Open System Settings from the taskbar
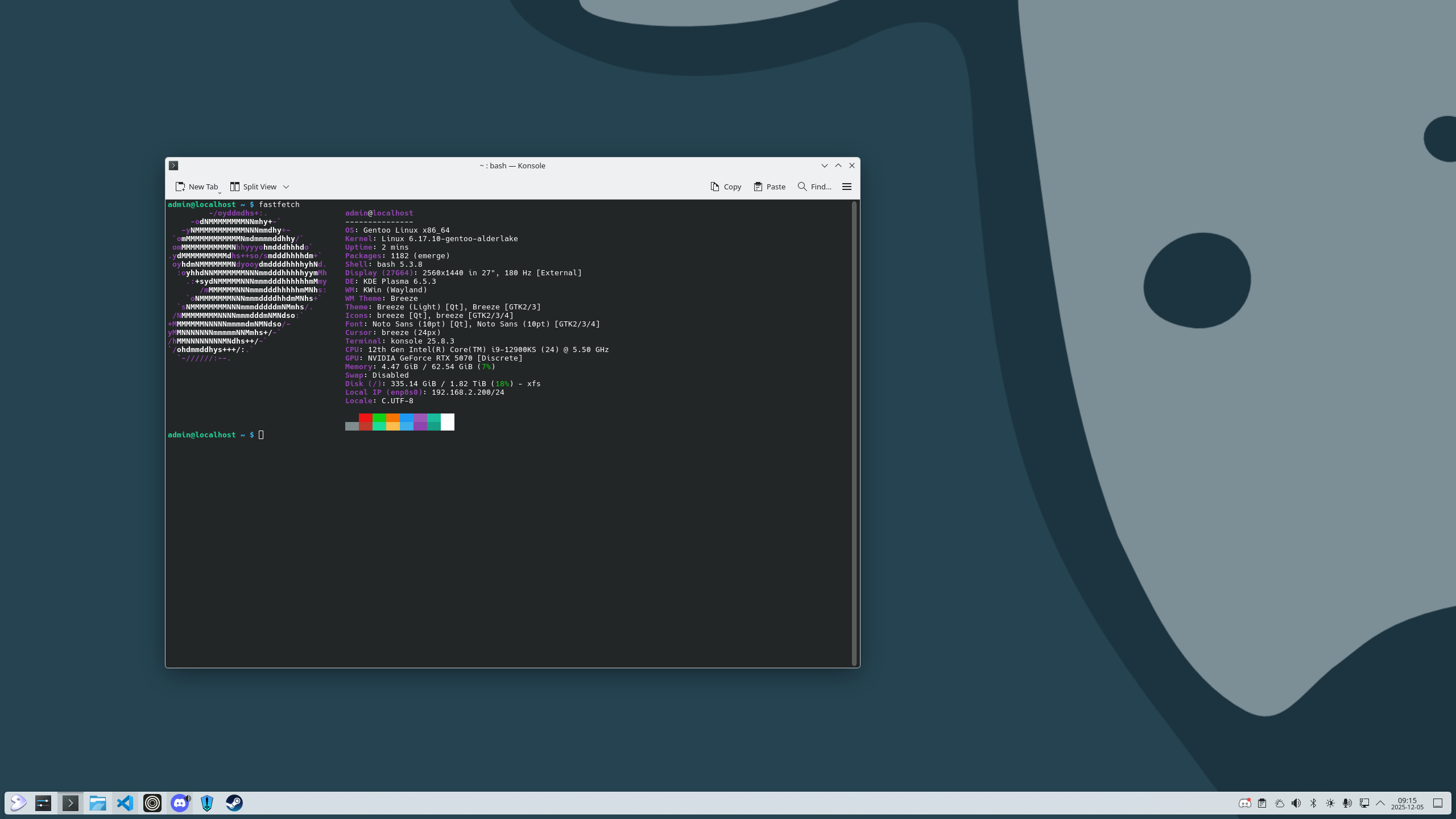The height and width of the screenshot is (819, 1456). point(43,803)
